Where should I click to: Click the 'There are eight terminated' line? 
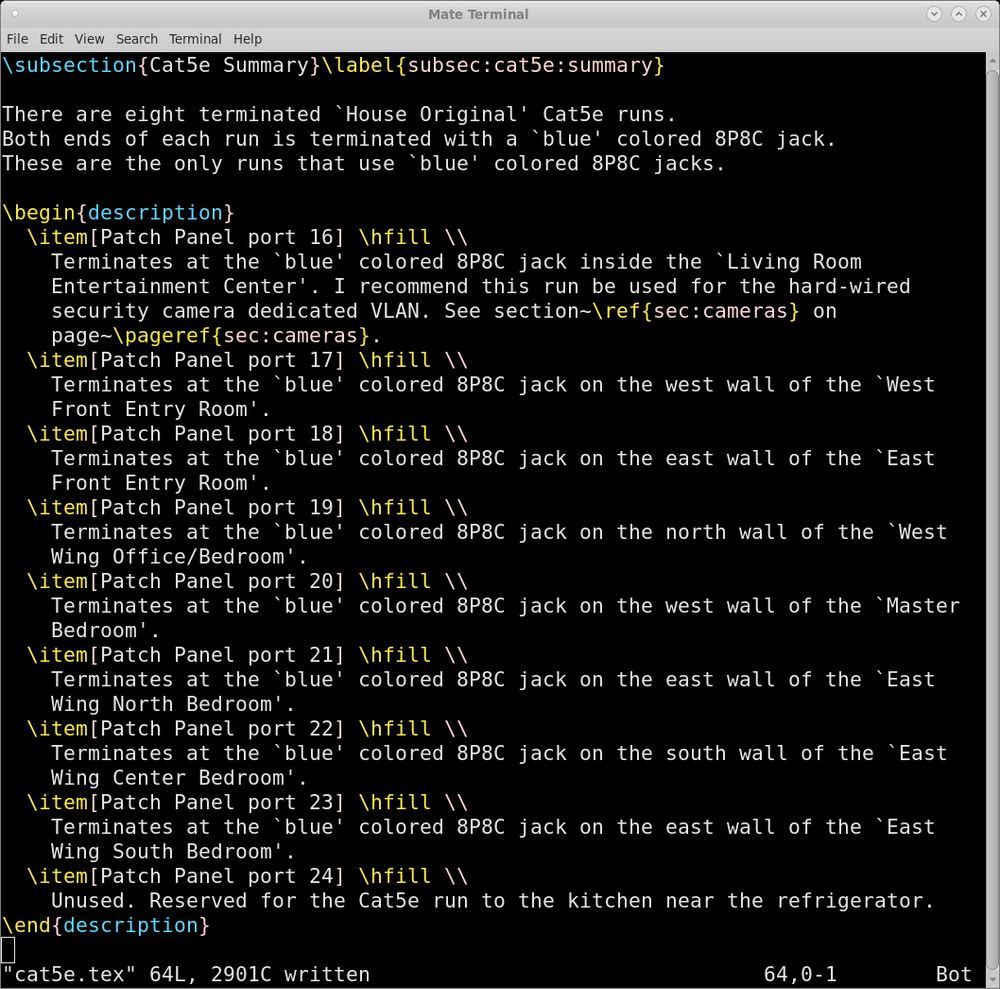click(339, 114)
